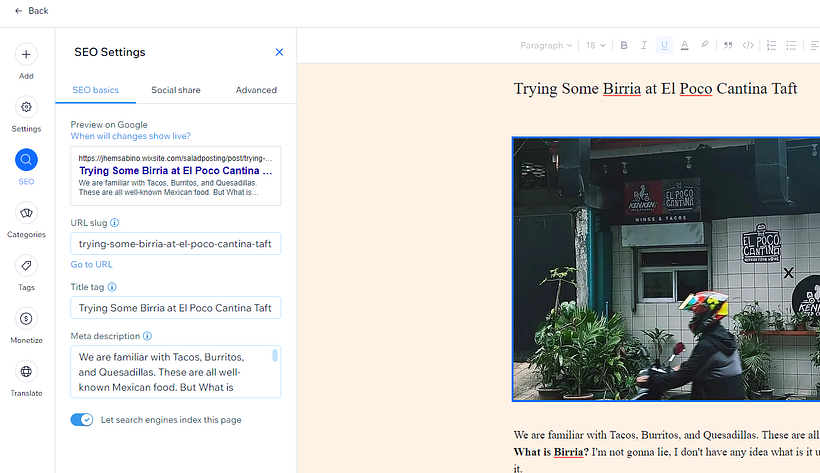Image resolution: width=820 pixels, height=473 pixels.
Task: Switch to the SEO basics tab
Action: 96,90
